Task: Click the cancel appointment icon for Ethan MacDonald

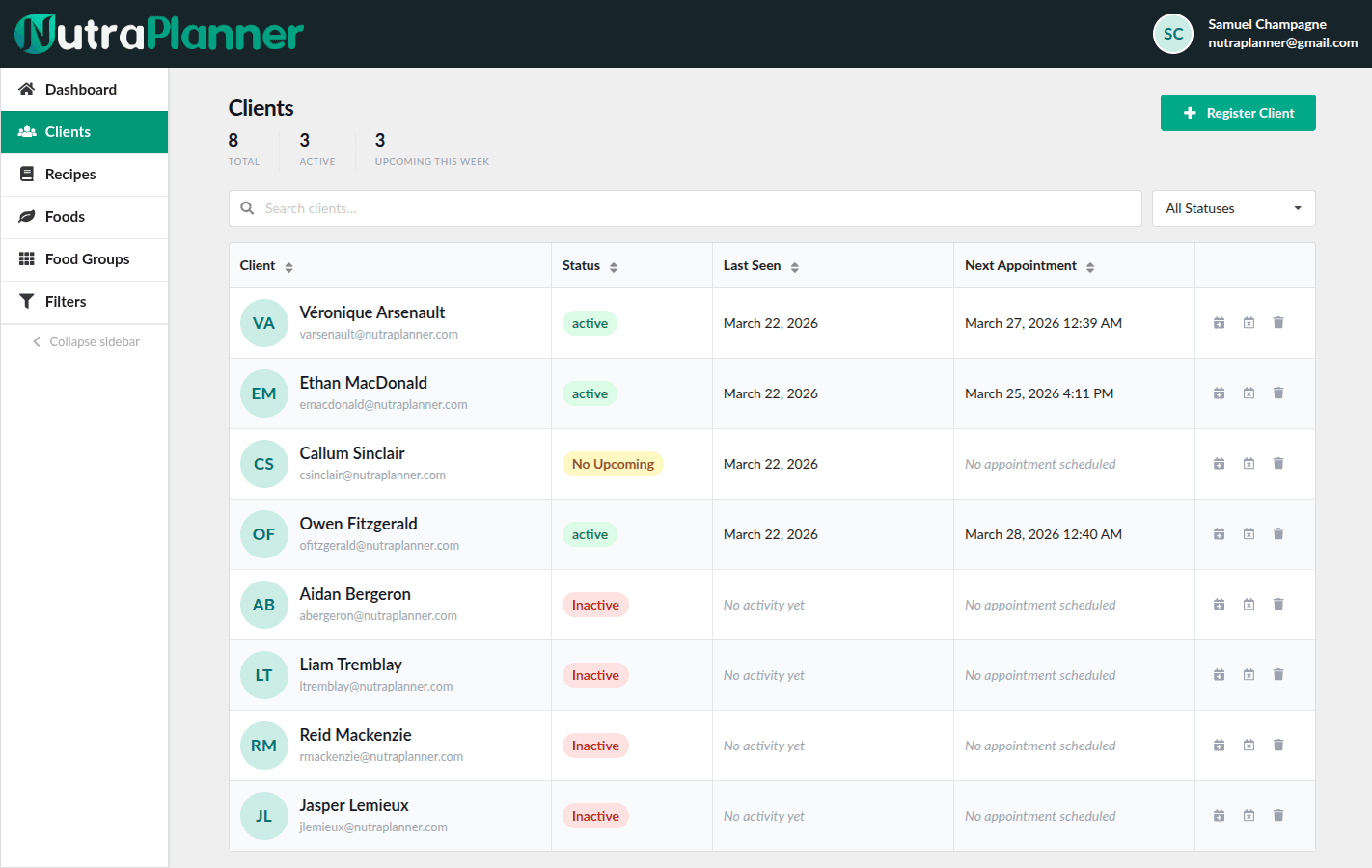Action: click(x=1249, y=393)
